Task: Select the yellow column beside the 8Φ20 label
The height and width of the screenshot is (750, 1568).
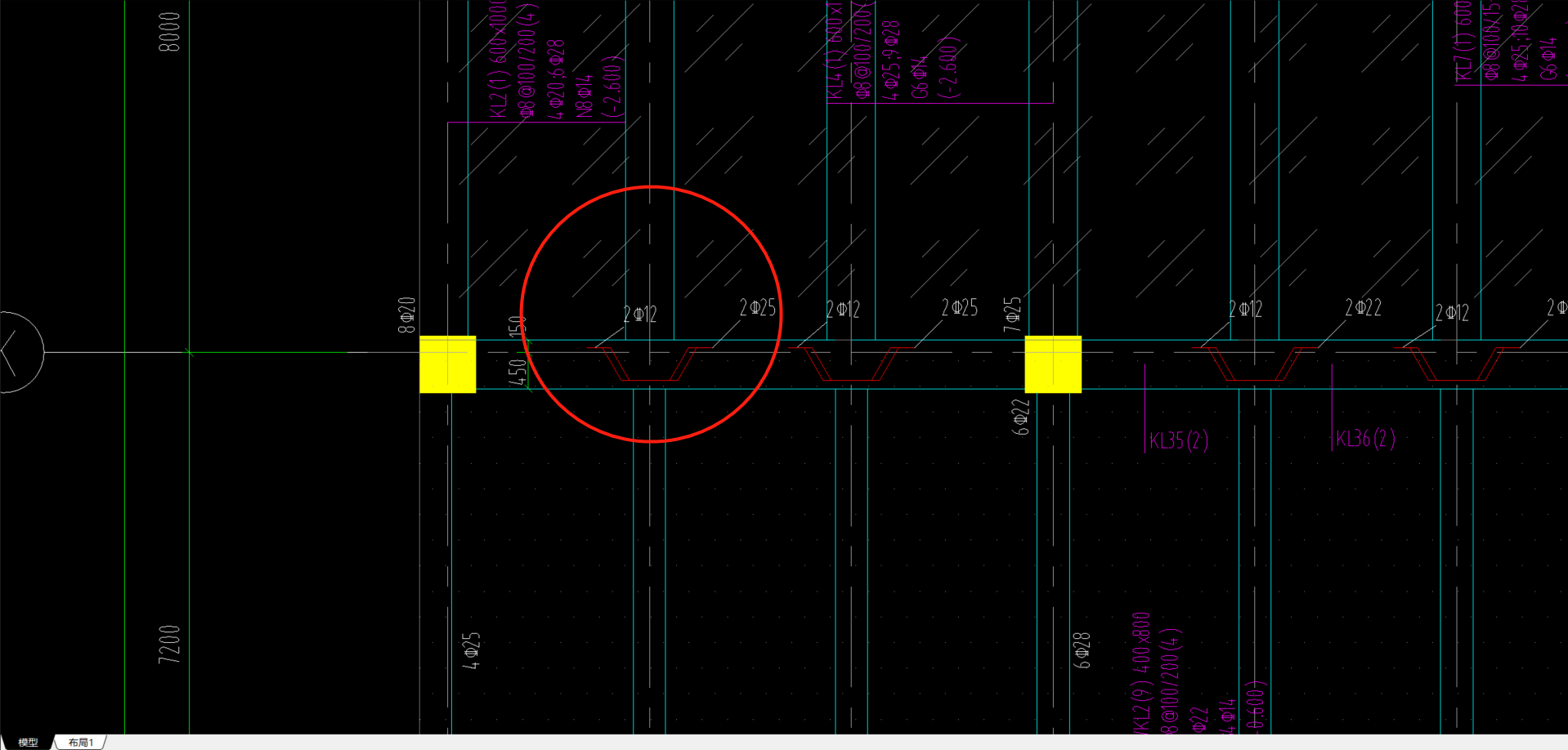Action: click(448, 364)
